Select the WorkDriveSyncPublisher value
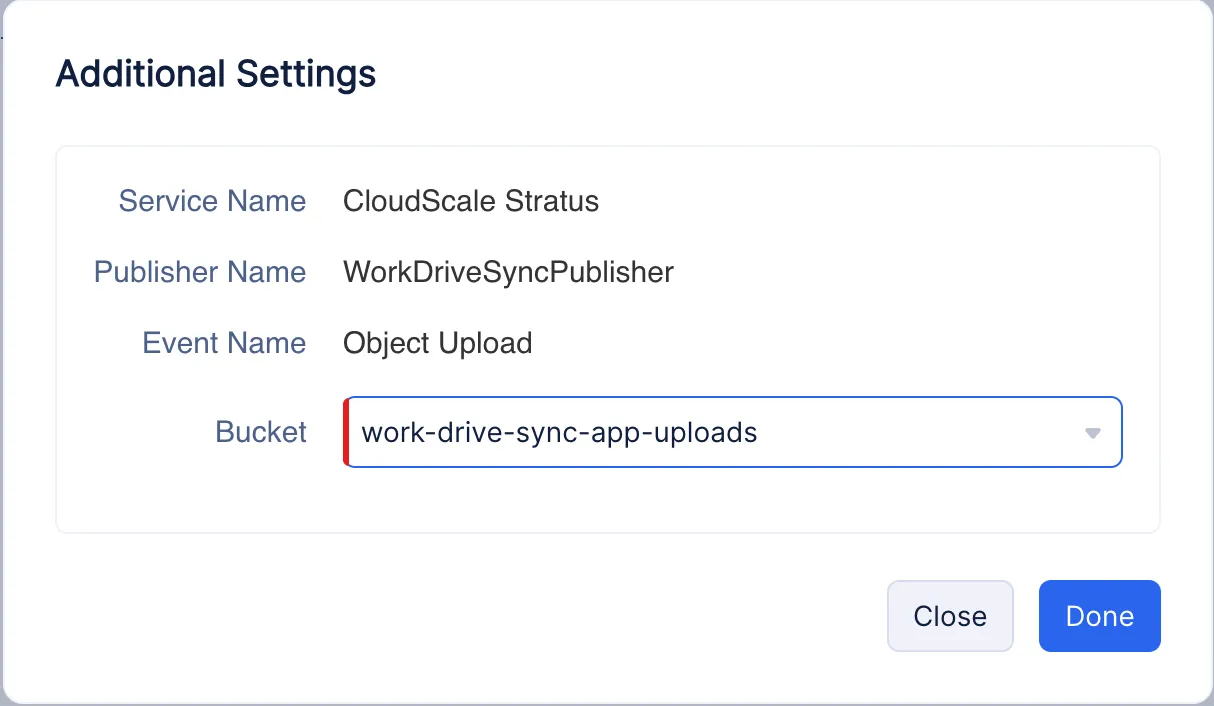Screen dimensions: 1214x706 (508, 271)
